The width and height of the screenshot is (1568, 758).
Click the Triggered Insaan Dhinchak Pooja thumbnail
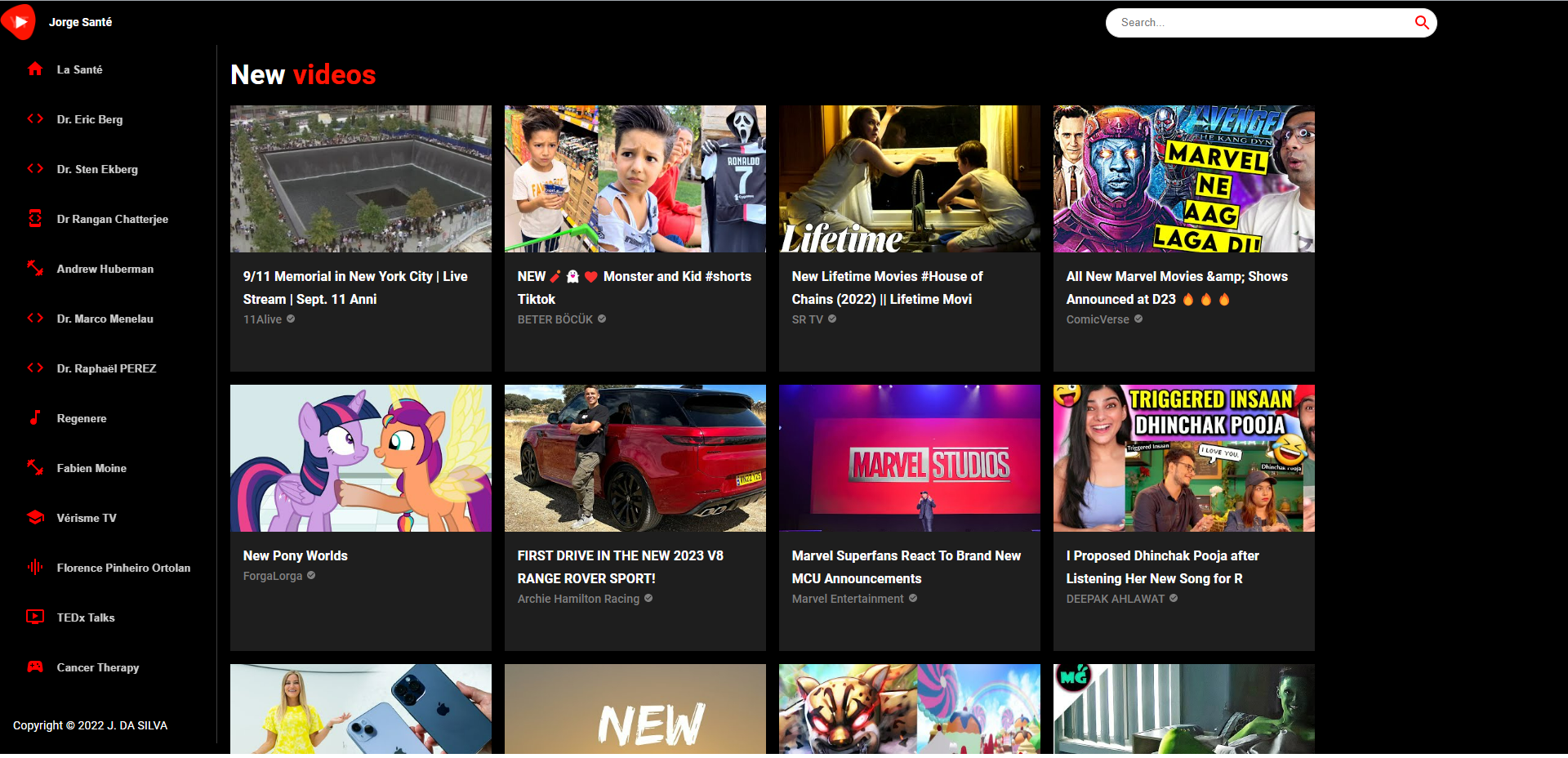[x=1184, y=458]
